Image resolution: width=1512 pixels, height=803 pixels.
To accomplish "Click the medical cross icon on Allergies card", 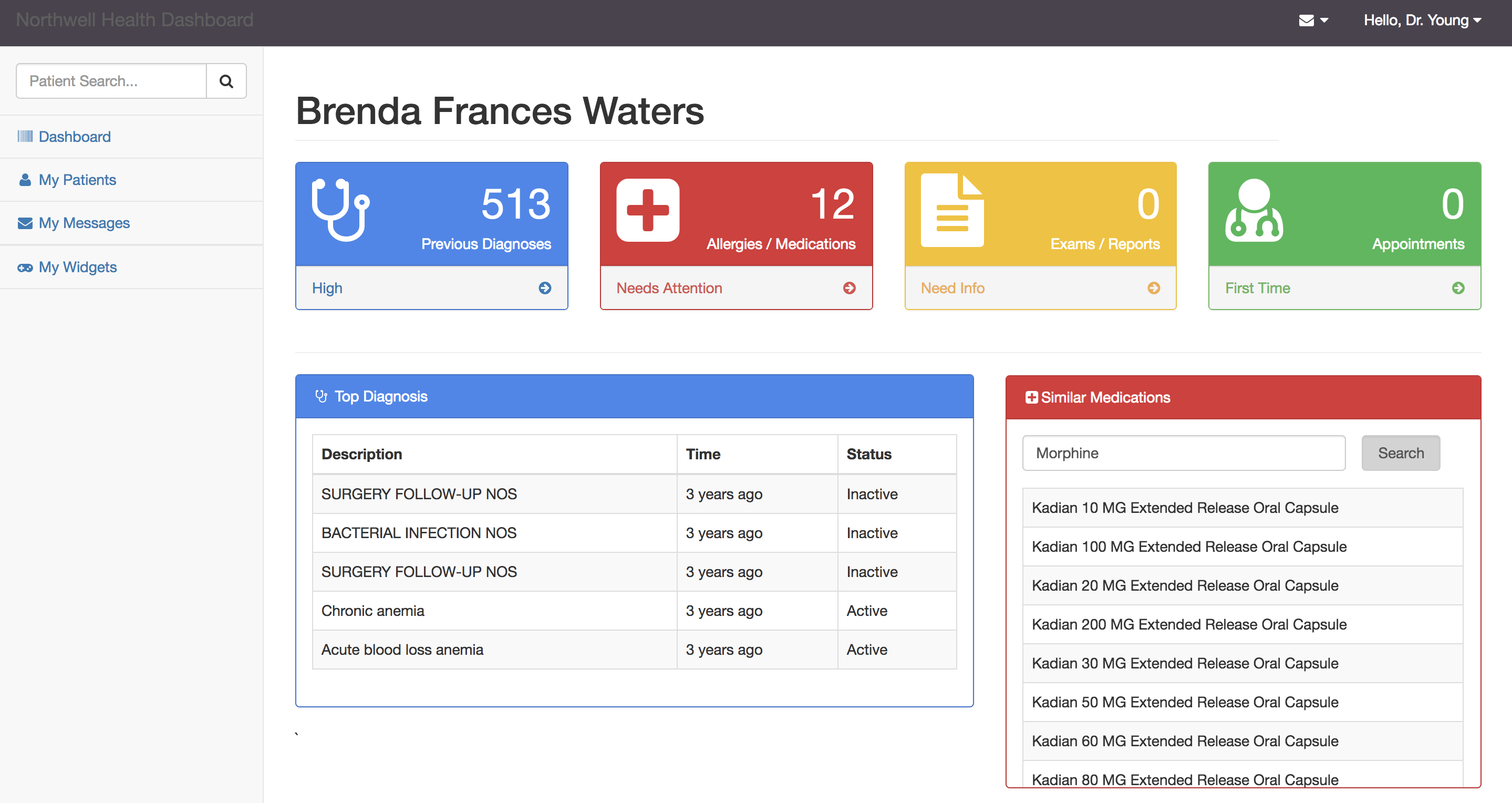I will coord(647,210).
